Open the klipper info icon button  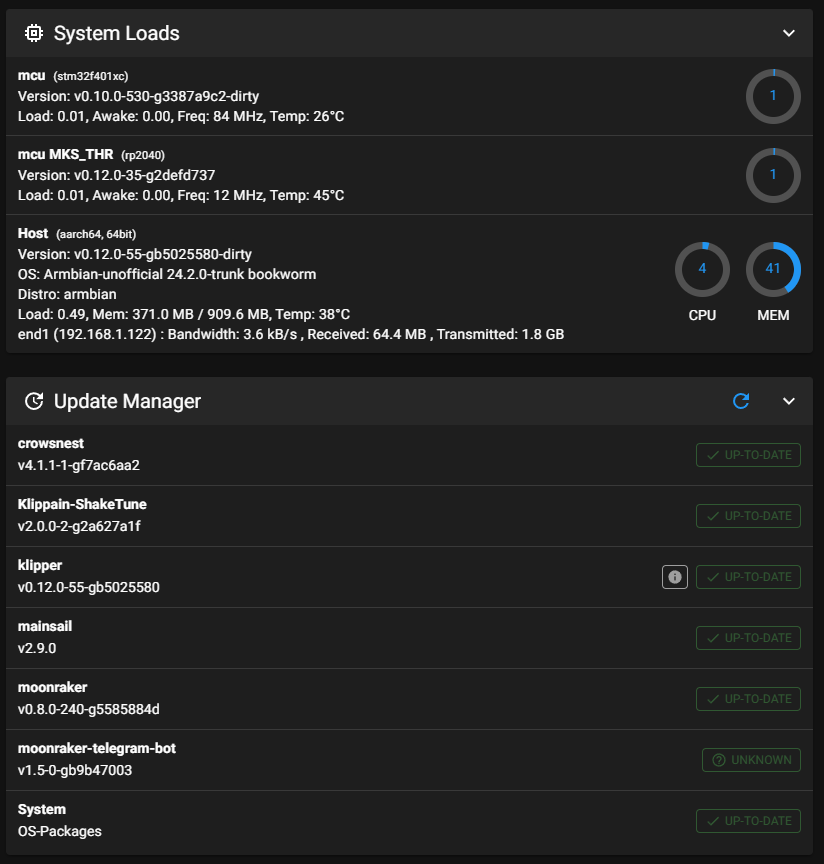tap(675, 577)
